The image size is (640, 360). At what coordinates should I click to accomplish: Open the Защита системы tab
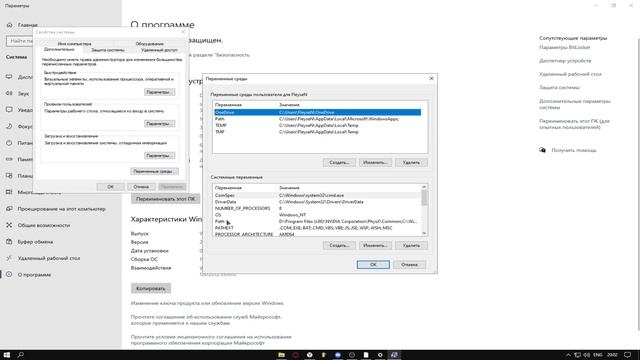point(108,50)
